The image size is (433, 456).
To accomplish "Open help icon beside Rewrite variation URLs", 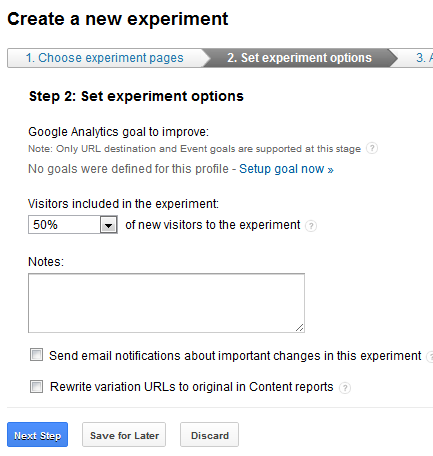I will (x=345, y=388).
